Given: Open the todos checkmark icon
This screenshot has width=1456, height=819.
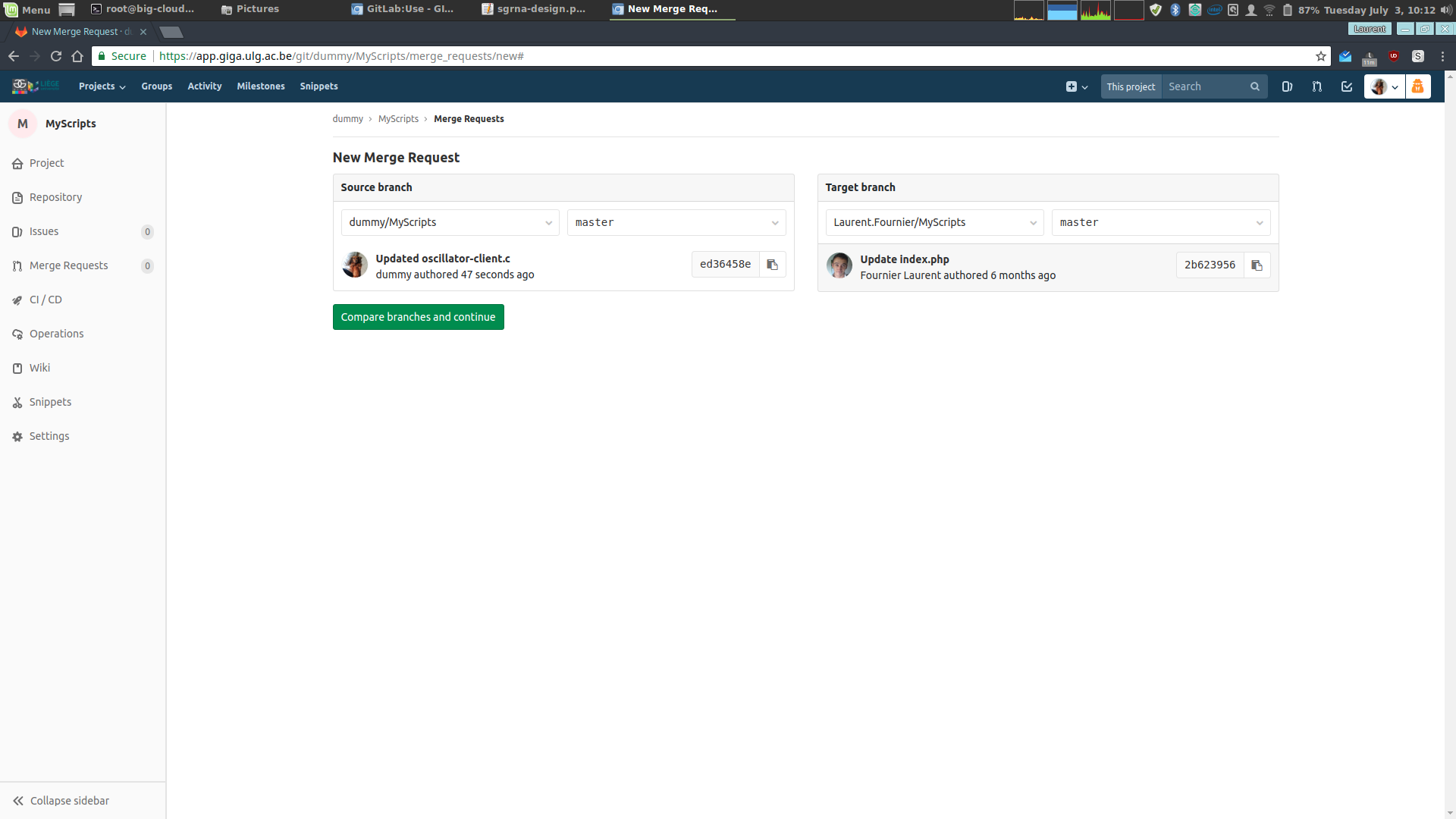Looking at the screenshot, I should 1347,86.
